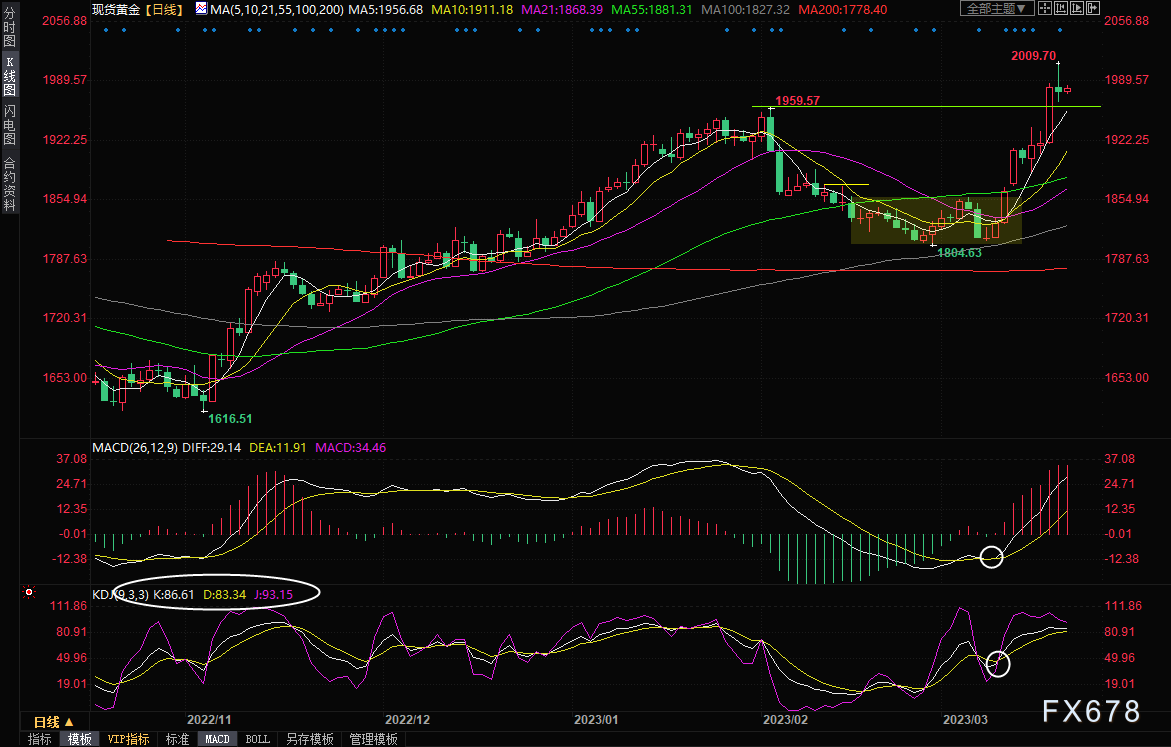
Task: Open the 全部主题 dropdown
Action: coord(997,8)
